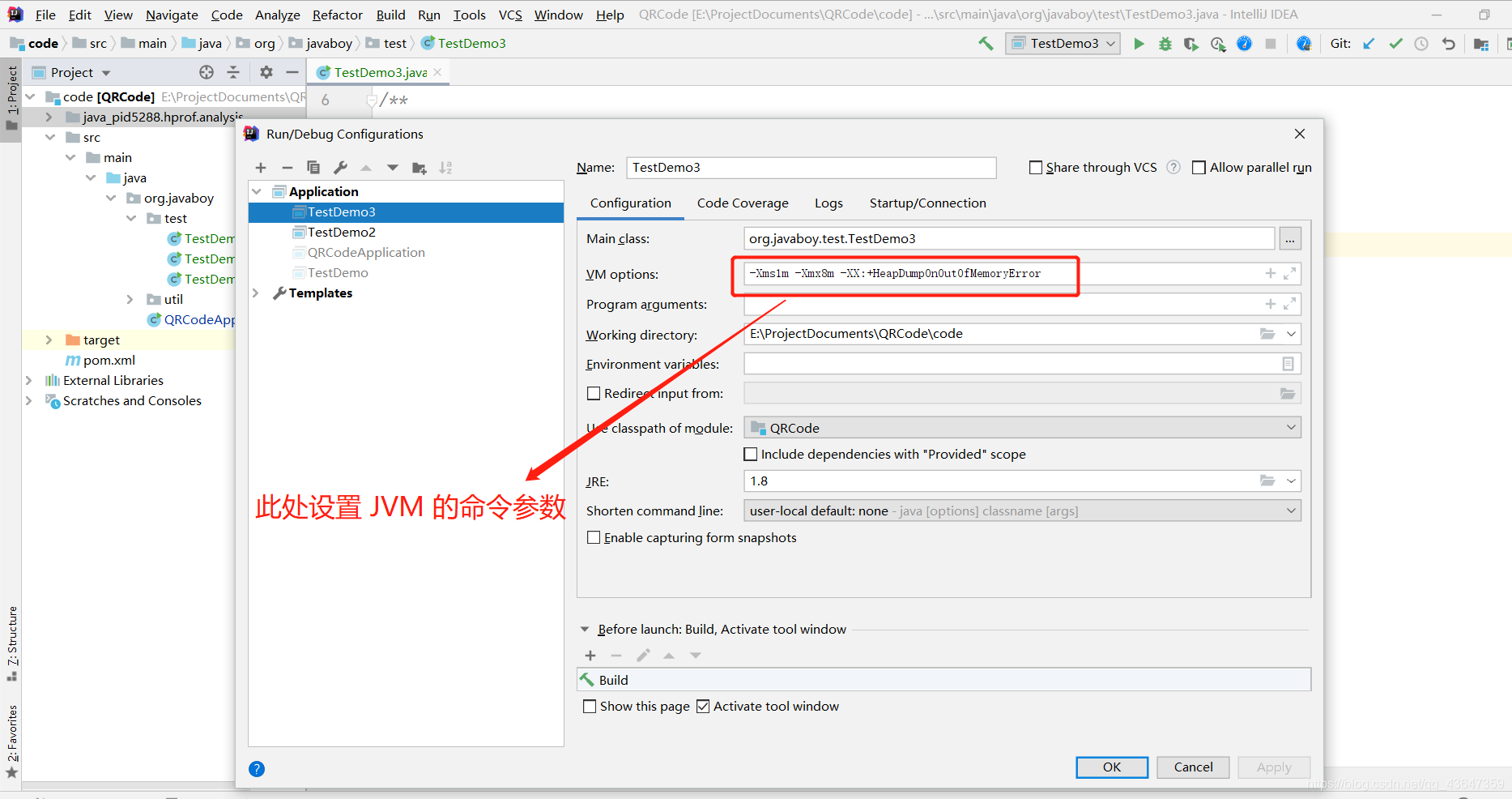Open Refactor menu
This screenshot has height=799, width=1512.
pos(338,15)
